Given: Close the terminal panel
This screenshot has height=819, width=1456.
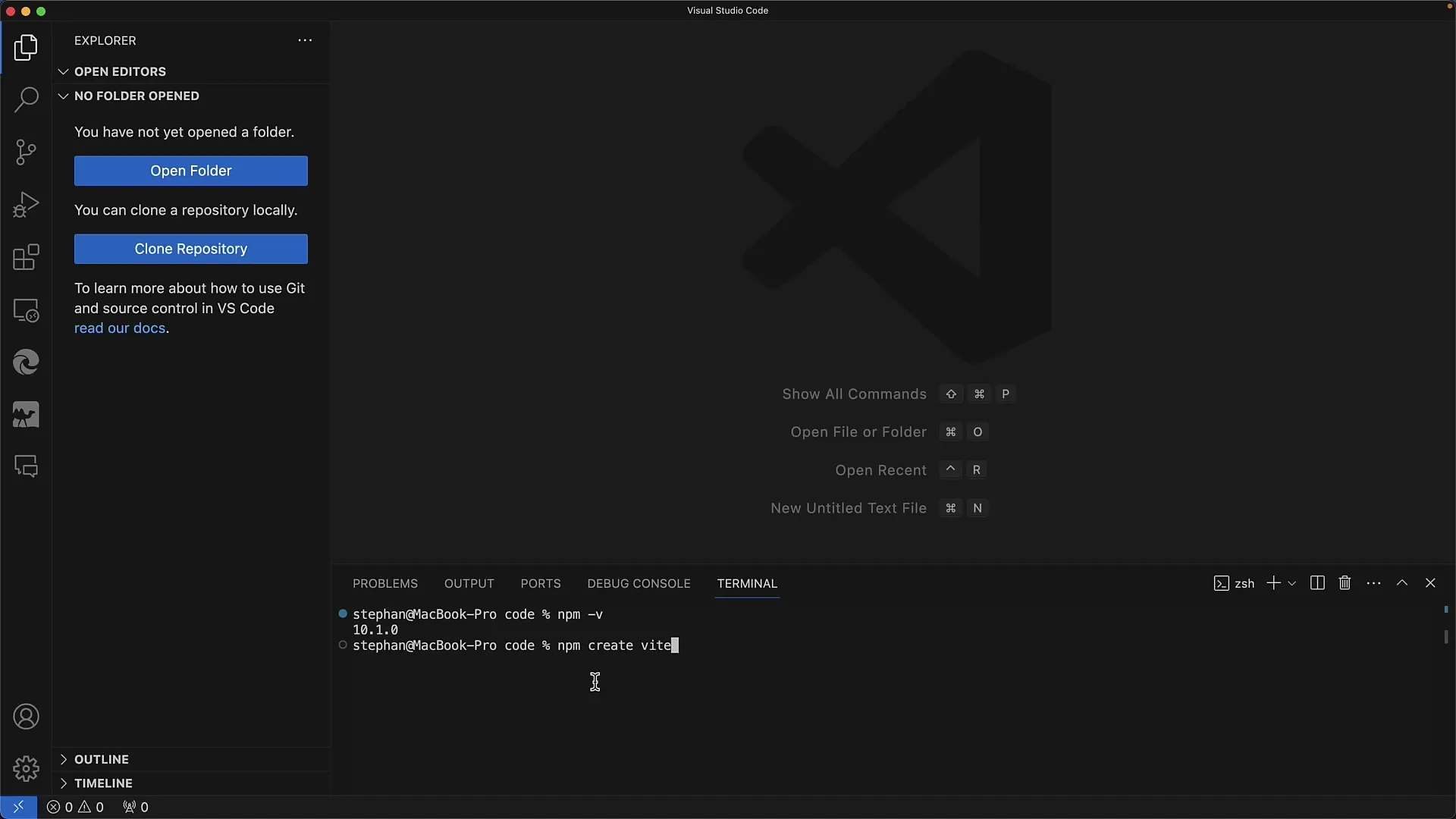Looking at the screenshot, I should [1430, 582].
